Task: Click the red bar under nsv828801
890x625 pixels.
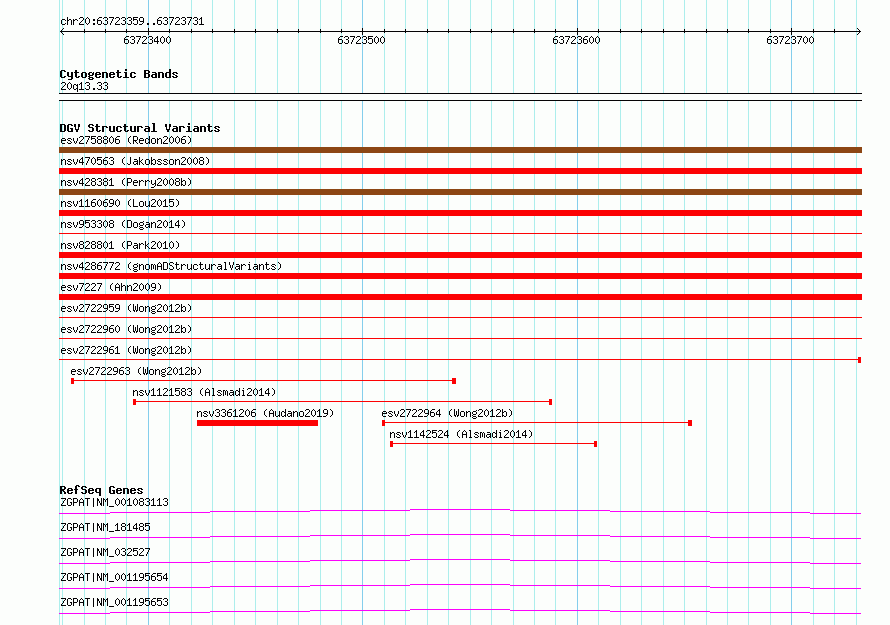Action: click(x=460, y=255)
